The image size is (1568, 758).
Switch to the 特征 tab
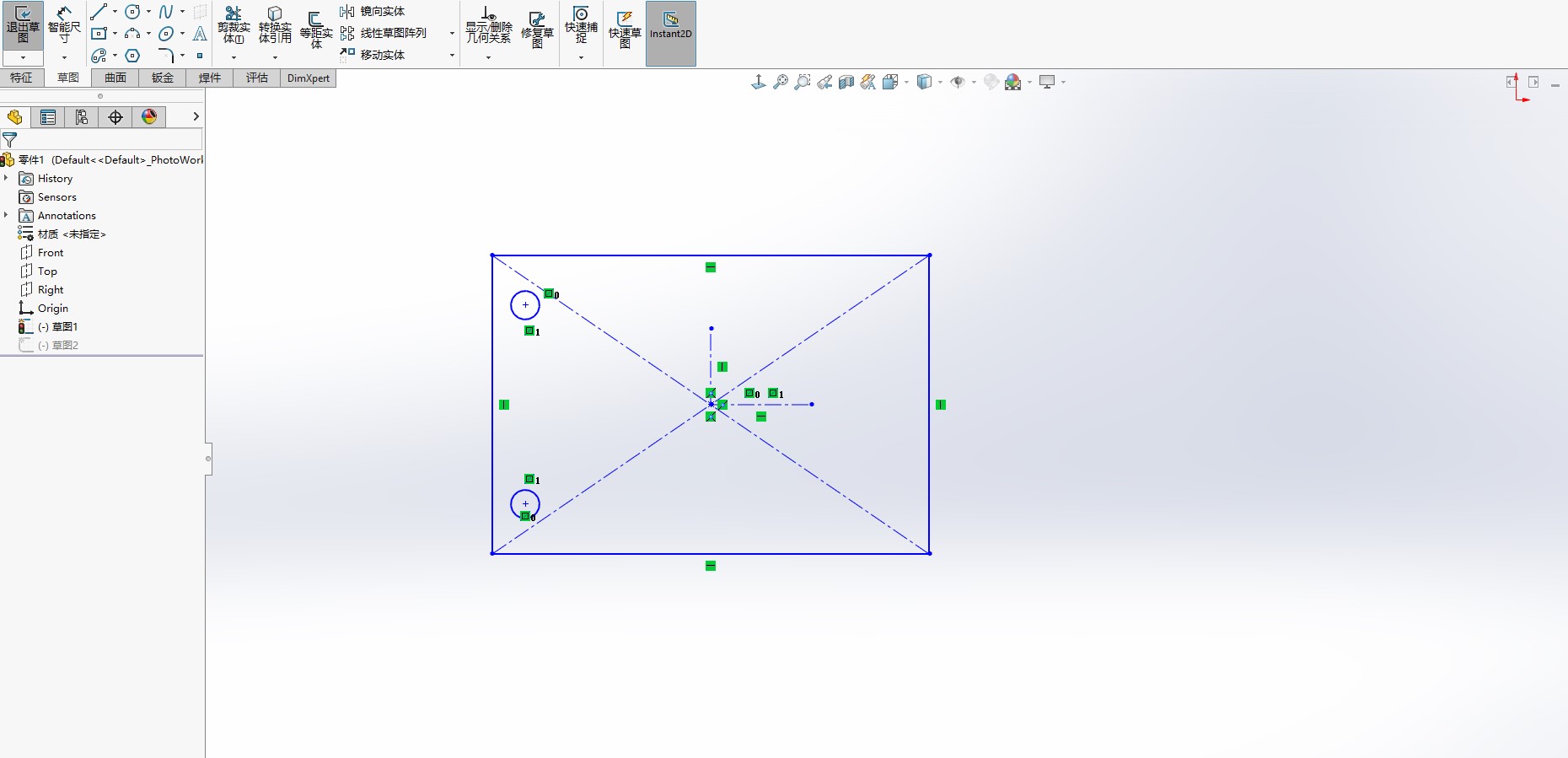(x=22, y=78)
